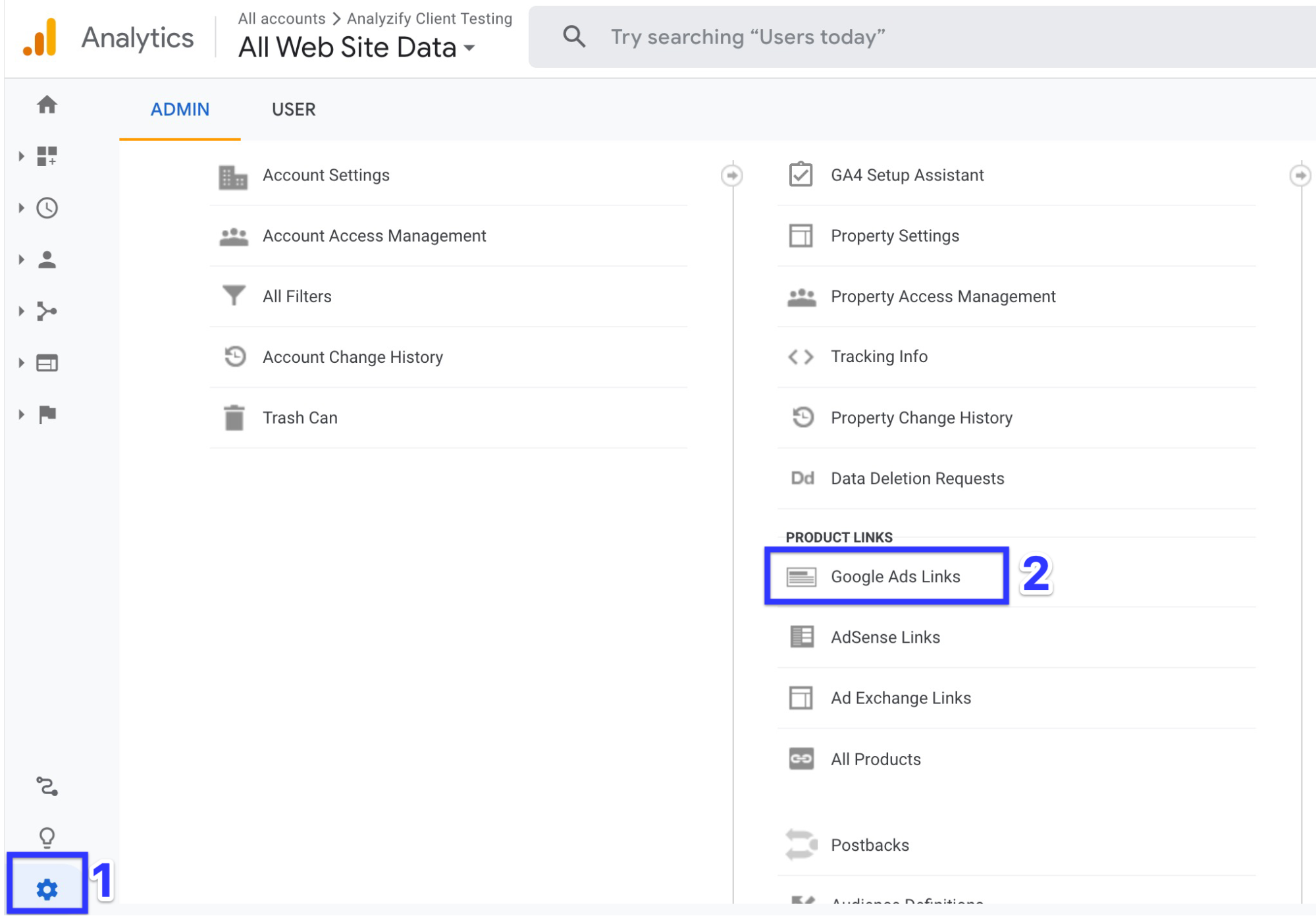This screenshot has height=916, width=1316.
Task: Click the GA4 Setup Assistant checkbox icon
Action: point(801,175)
